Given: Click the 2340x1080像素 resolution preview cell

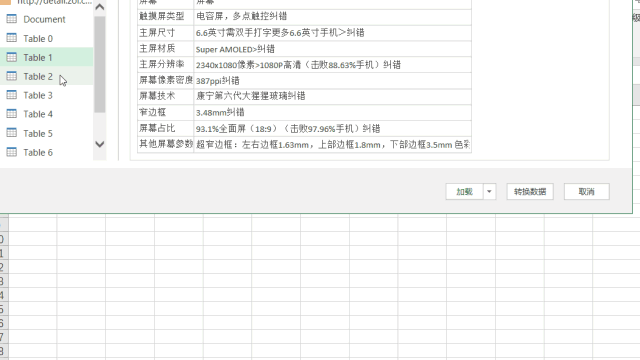Looking at the screenshot, I should [x=332, y=64].
